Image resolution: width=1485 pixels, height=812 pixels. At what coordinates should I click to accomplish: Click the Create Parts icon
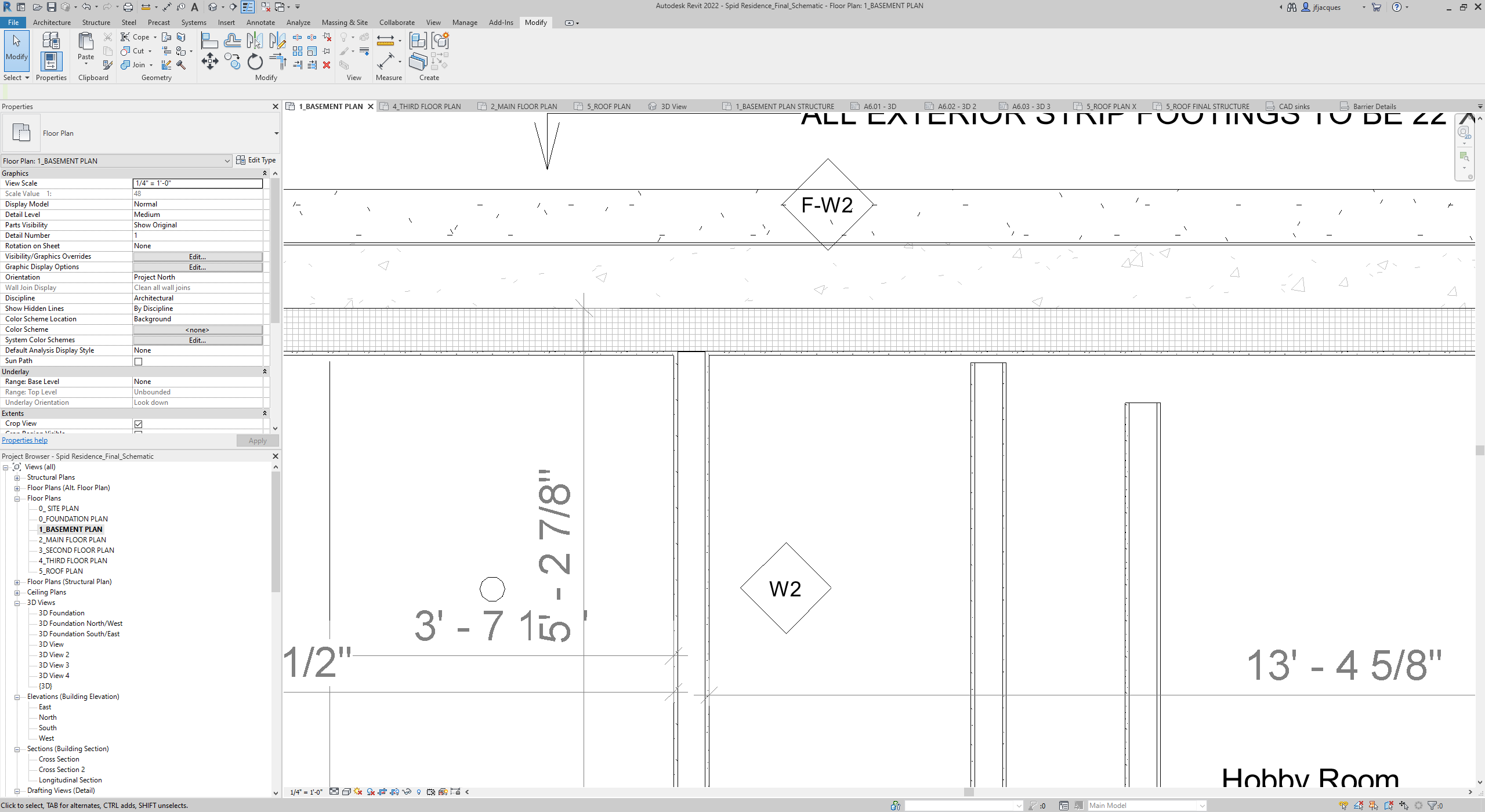(x=418, y=61)
